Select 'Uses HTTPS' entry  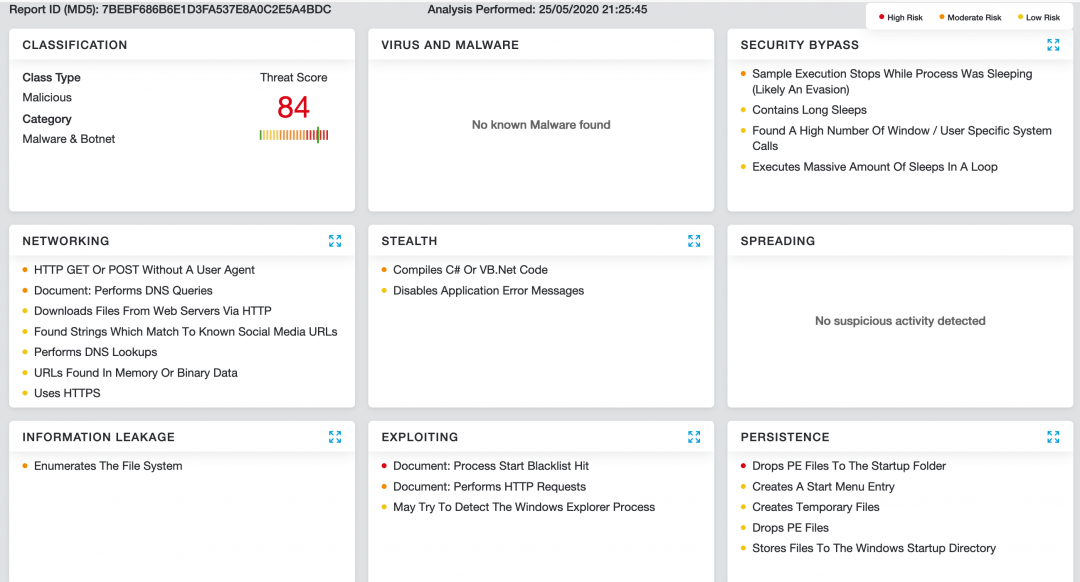pyautogui.click(x=67, y=393)
